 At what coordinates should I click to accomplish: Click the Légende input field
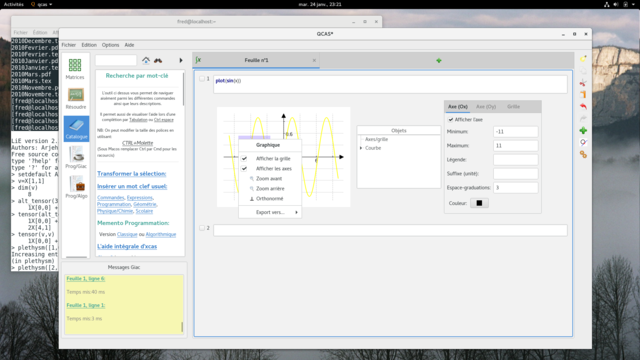[516, 160]
